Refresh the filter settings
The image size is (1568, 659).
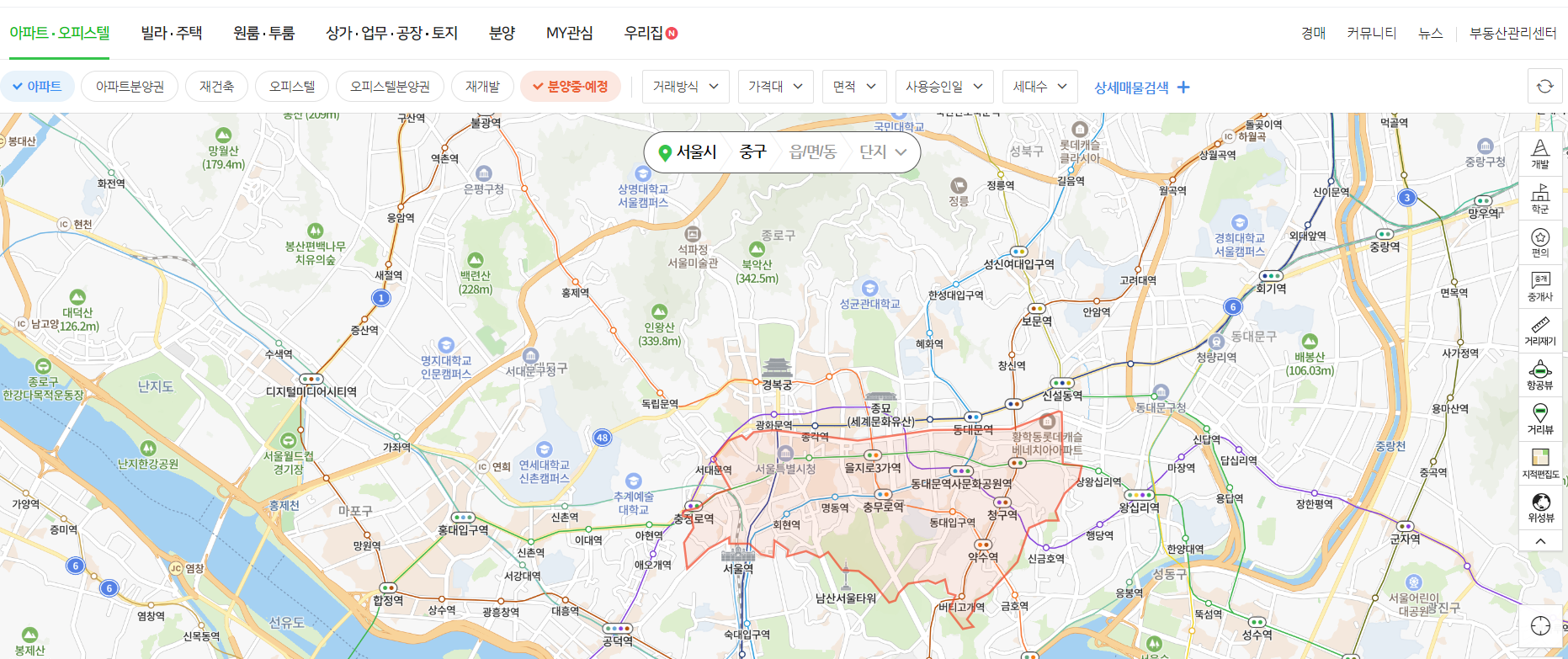1545,87
